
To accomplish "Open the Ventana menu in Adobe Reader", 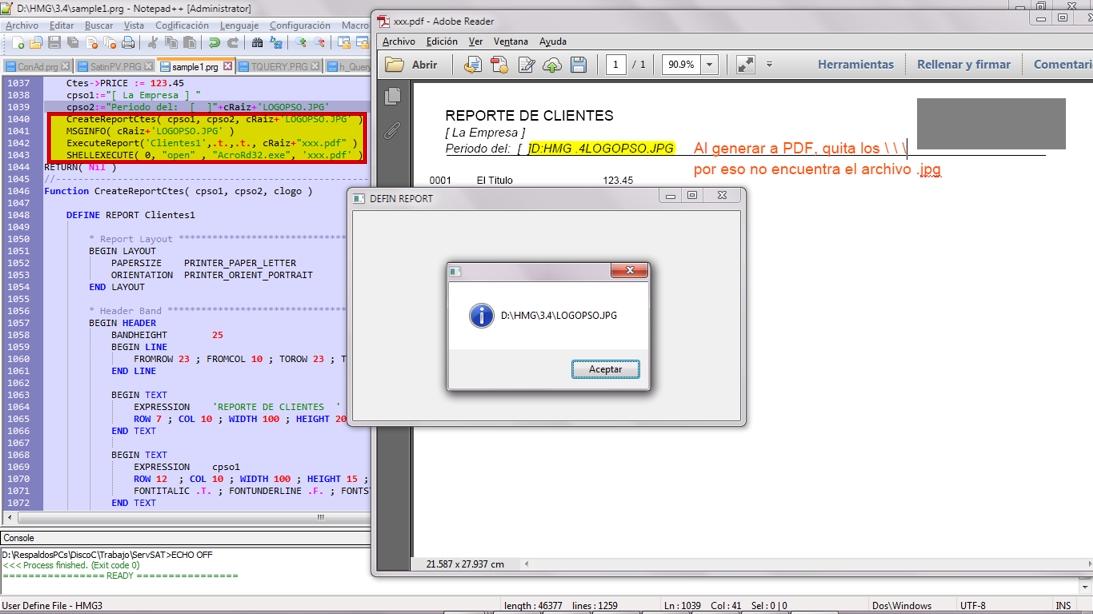I will tap(510, 42).
